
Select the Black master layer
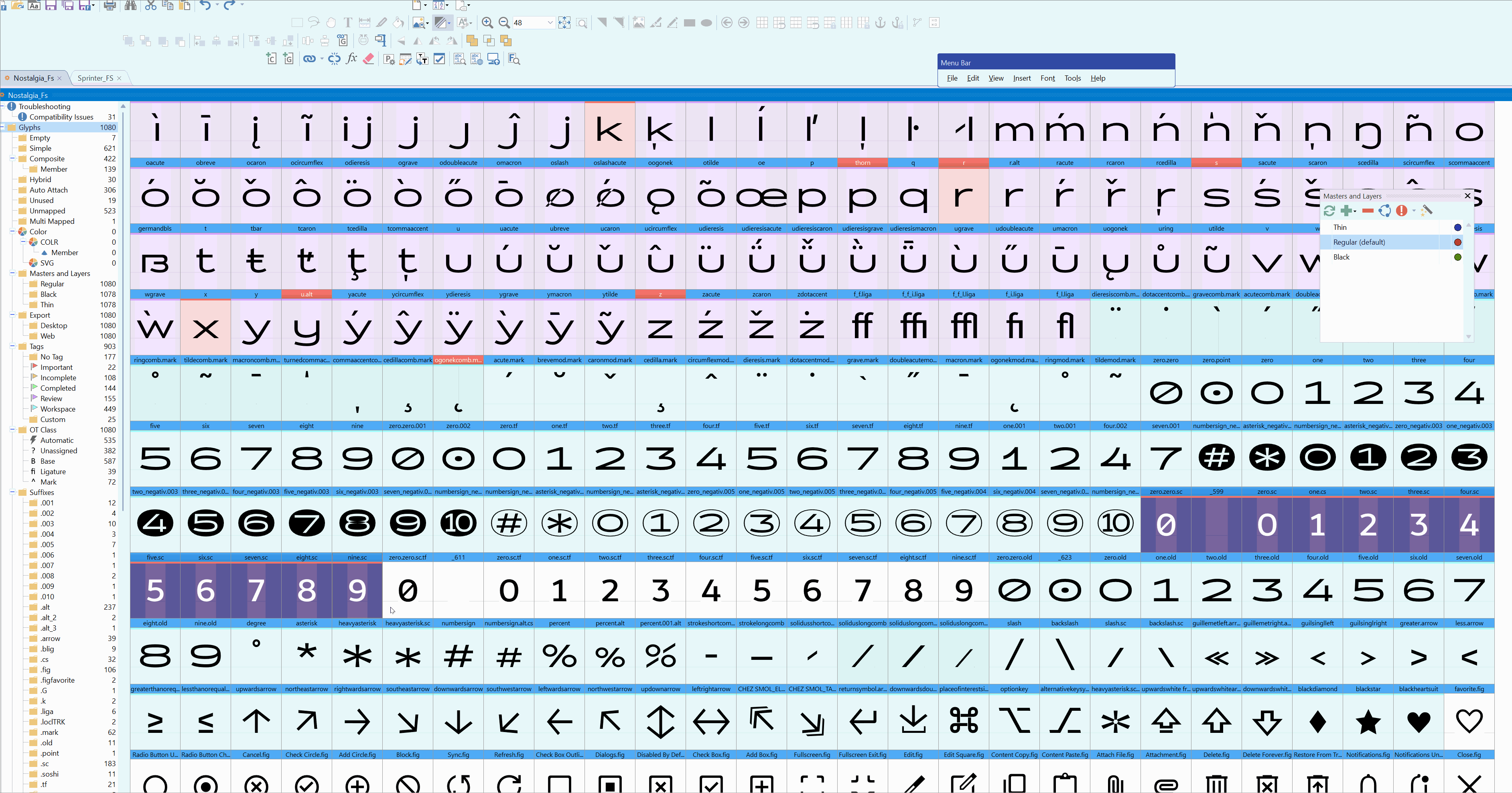point(1341,257)
